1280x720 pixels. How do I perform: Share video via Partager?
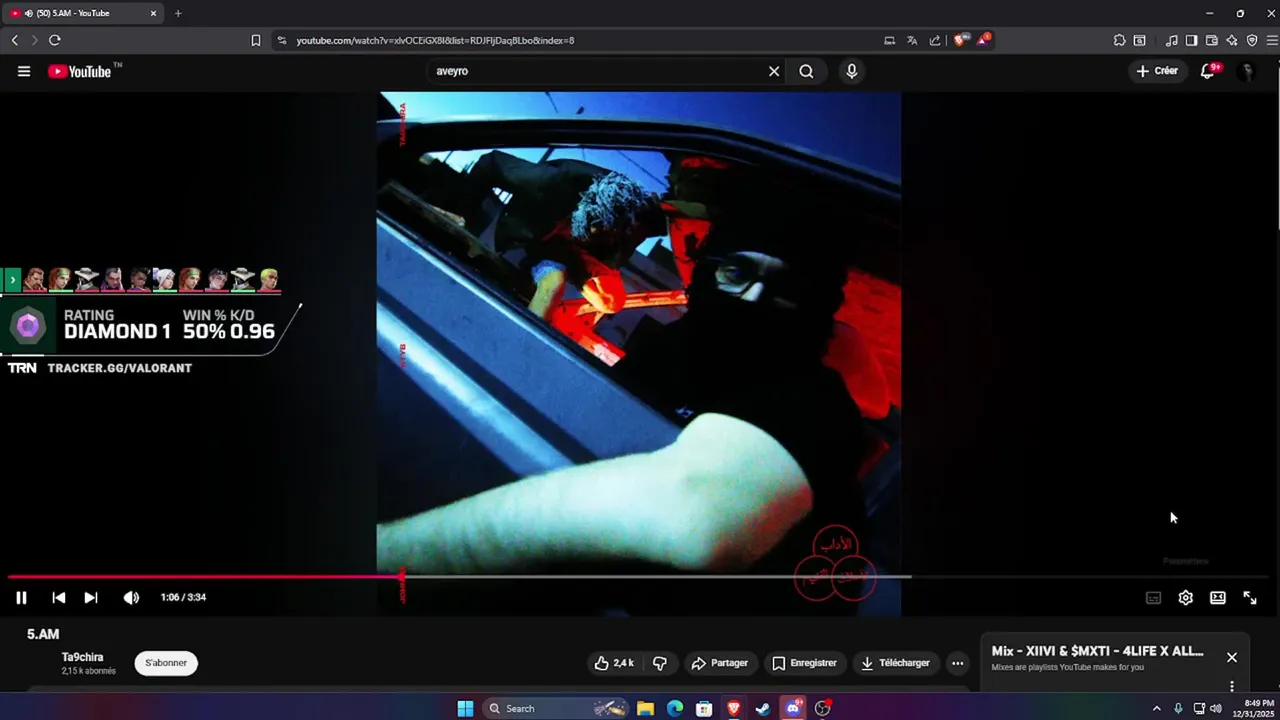tap(719, 663)
